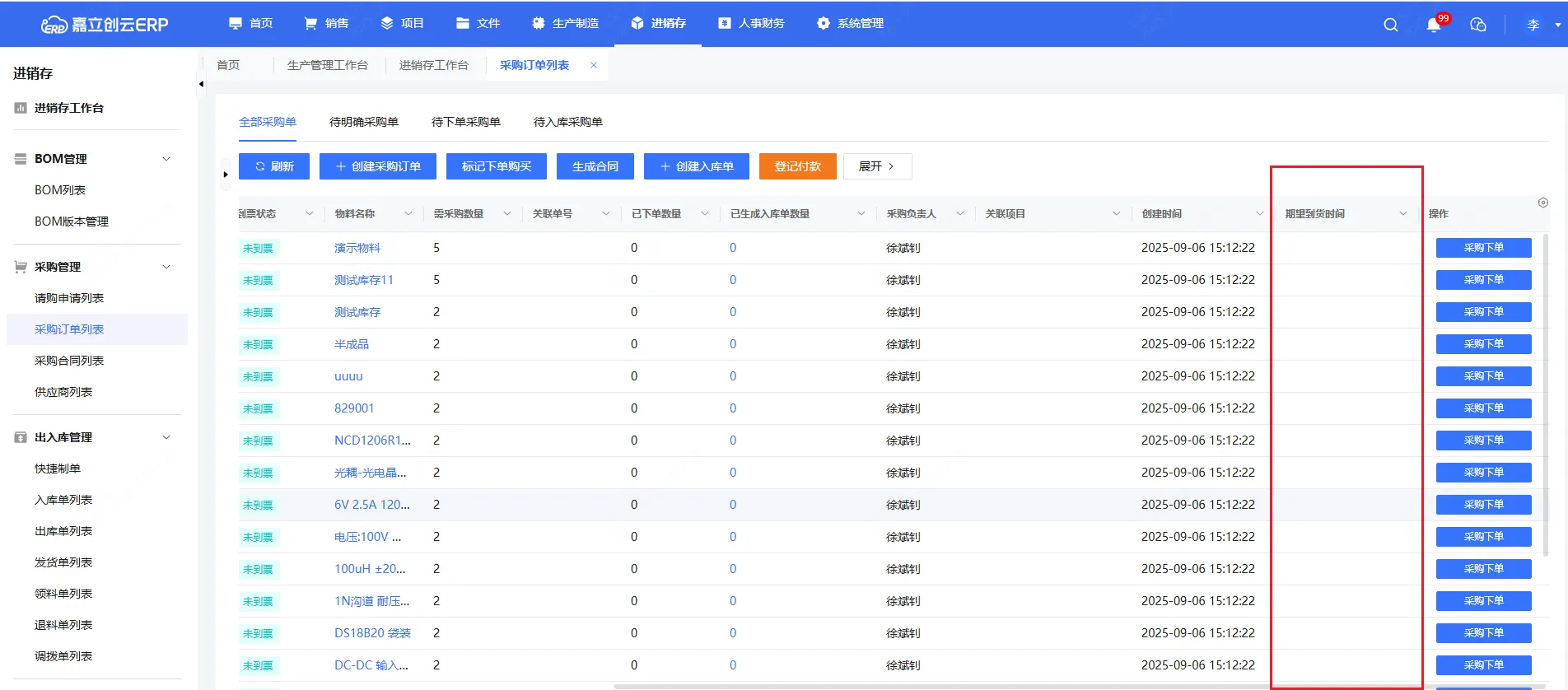Open the global search magnifier icon
Viewport: 1568px width, 690px height.
(x=1390, y=25)
